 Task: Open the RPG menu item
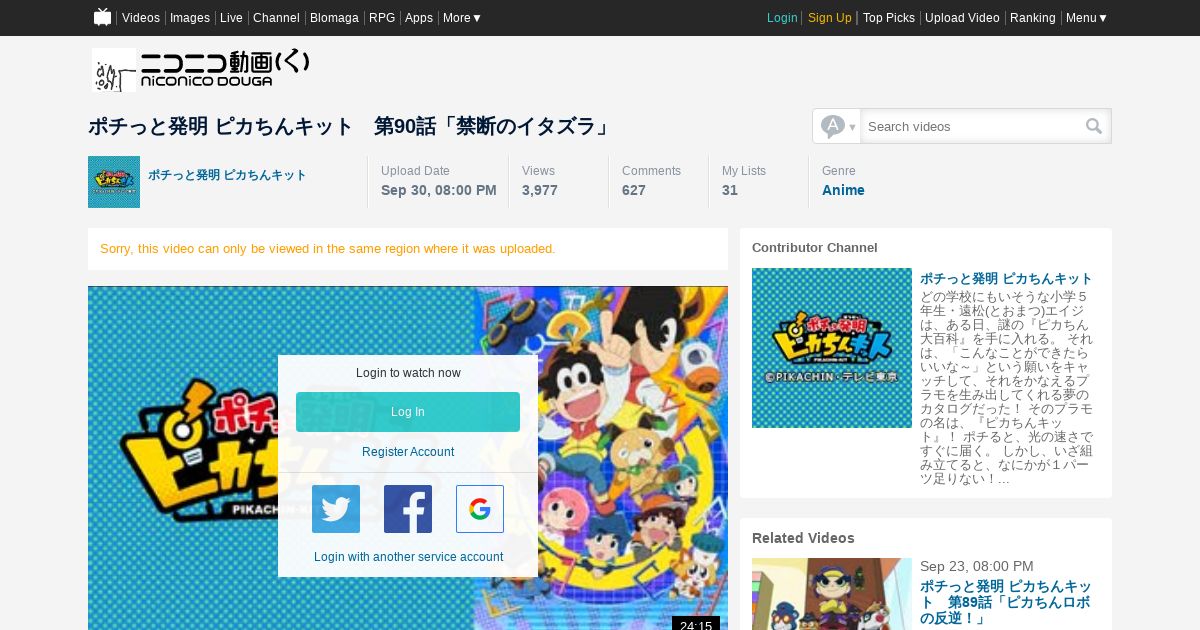(x=382, y=18)
